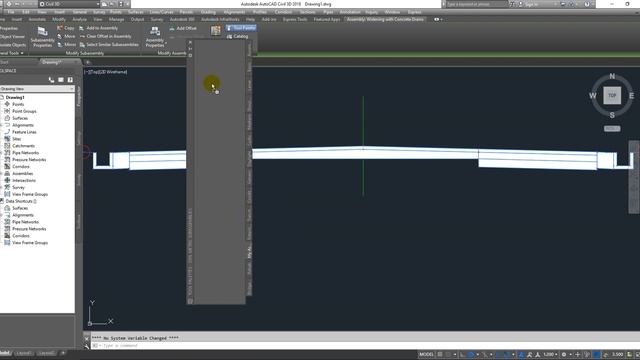Open the Surfaces menu
The height and width of the screenshot is (360, 640).
tap(136, 12)
